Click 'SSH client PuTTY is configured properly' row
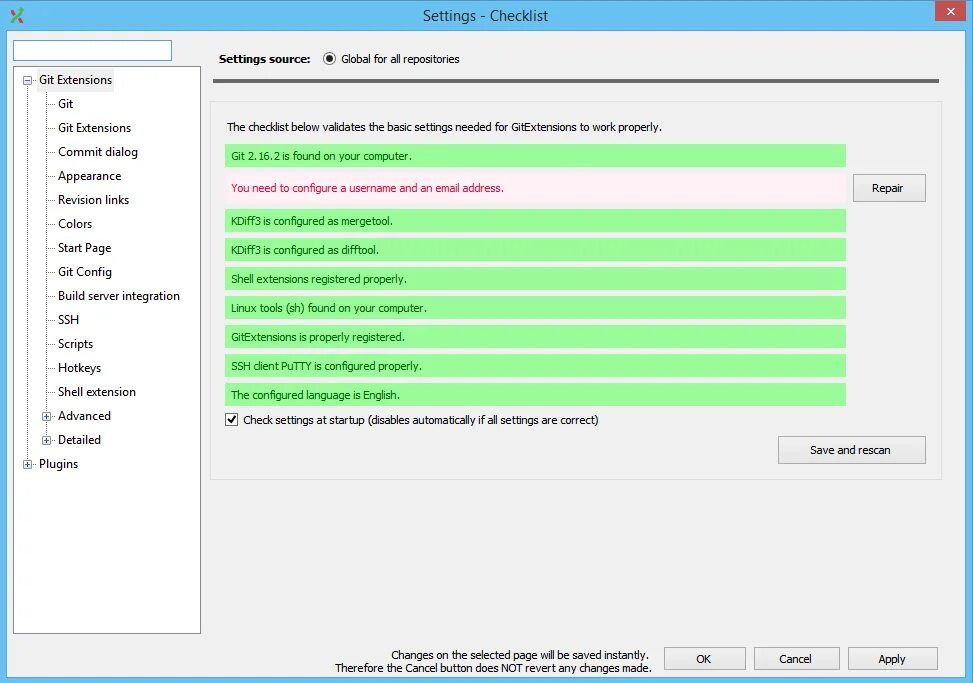The image size is (973, 683). (x=535, y=366)
